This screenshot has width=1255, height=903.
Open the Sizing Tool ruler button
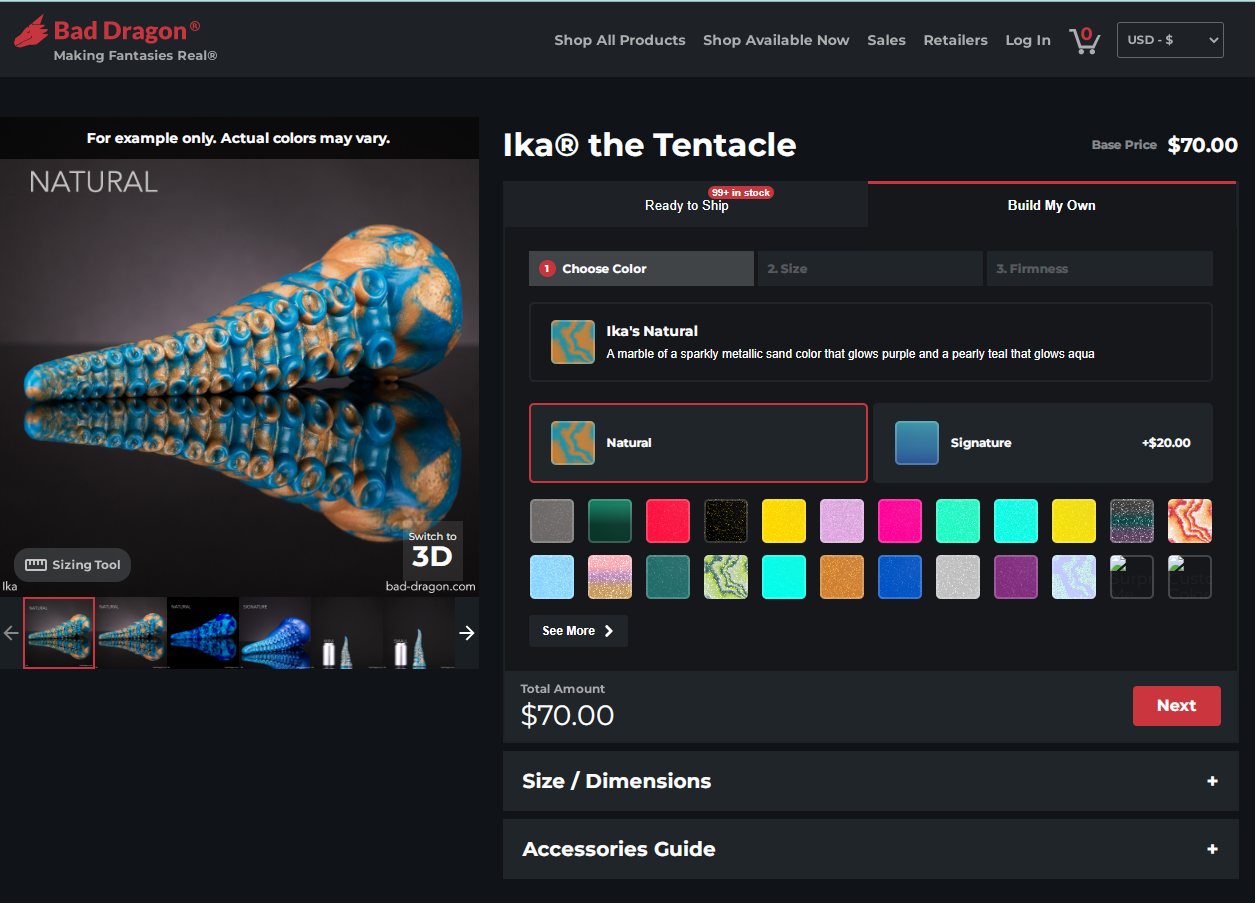pyautogui.click(x=72, y=565)
